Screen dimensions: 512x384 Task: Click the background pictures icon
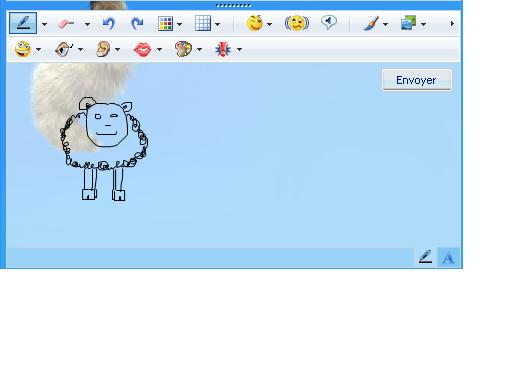pos(409,23)
